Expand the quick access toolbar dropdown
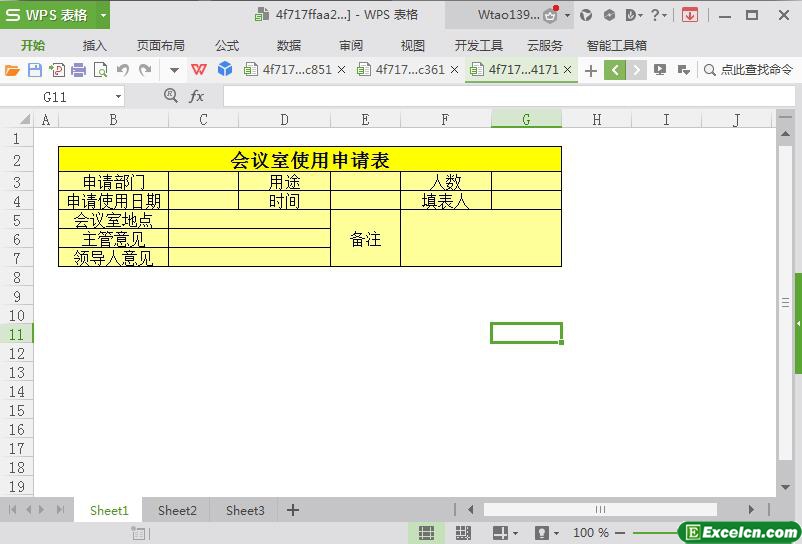802x544 pixels. pyautogui.click(x=174, y=70)
